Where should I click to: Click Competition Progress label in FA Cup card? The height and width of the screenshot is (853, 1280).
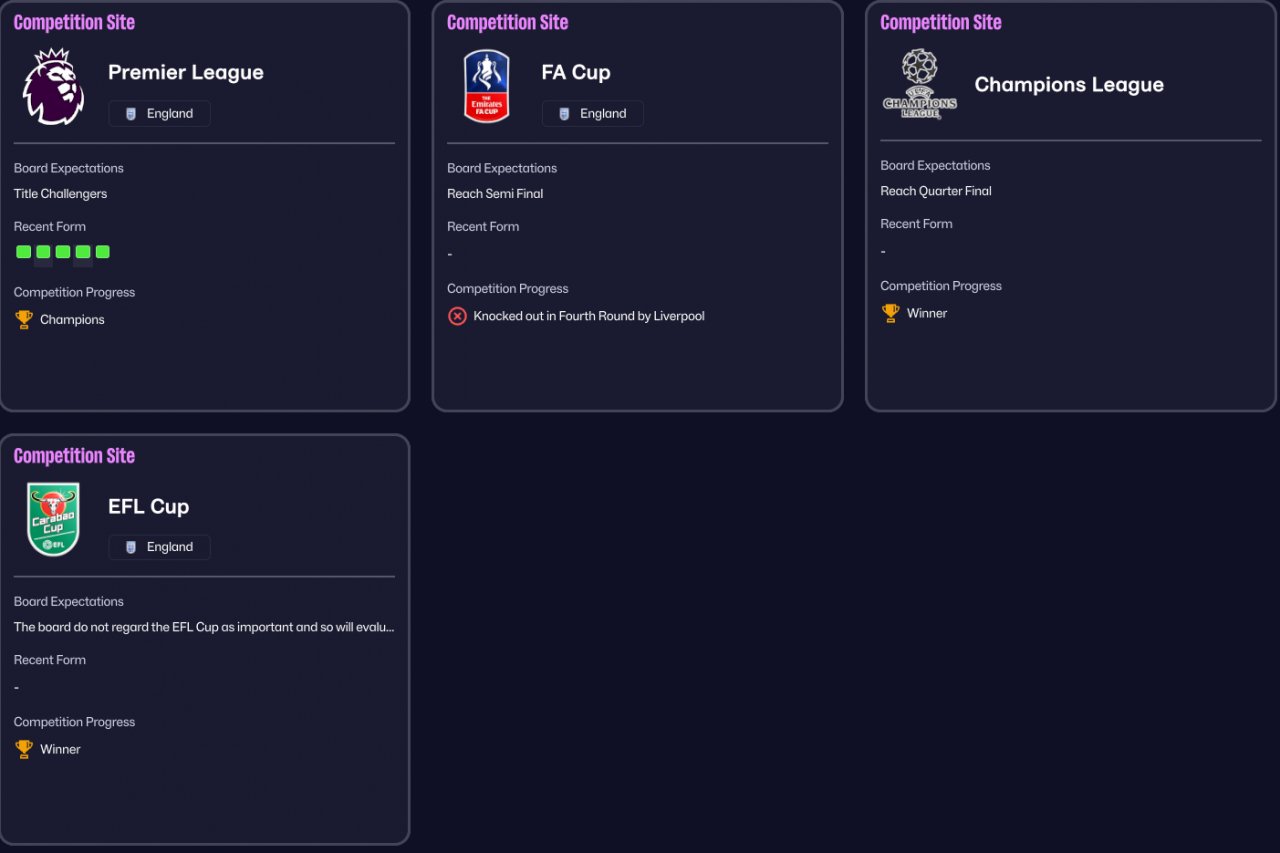(x=507, y=289)
